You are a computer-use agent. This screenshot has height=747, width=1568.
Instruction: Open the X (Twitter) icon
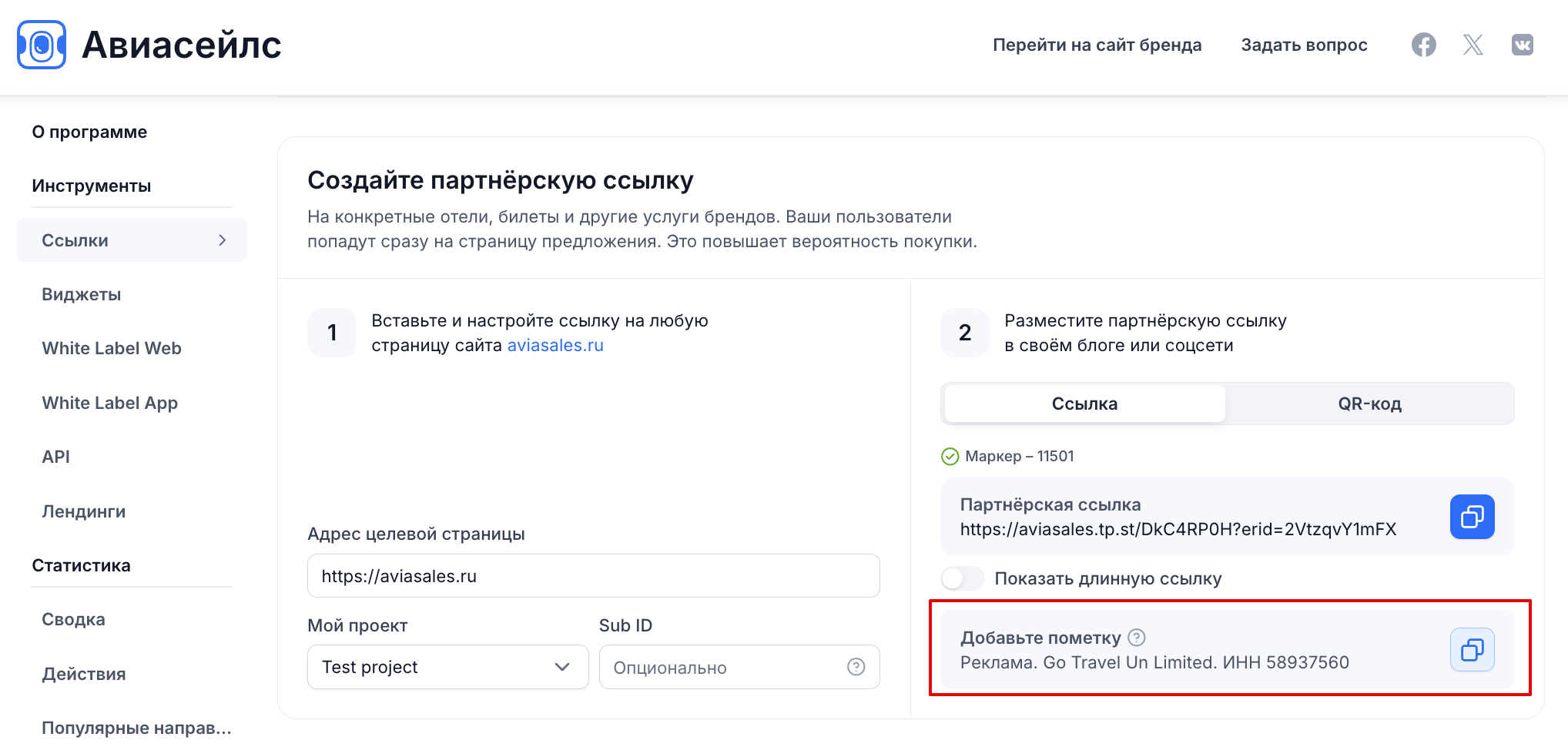(x=1473, y=45)
